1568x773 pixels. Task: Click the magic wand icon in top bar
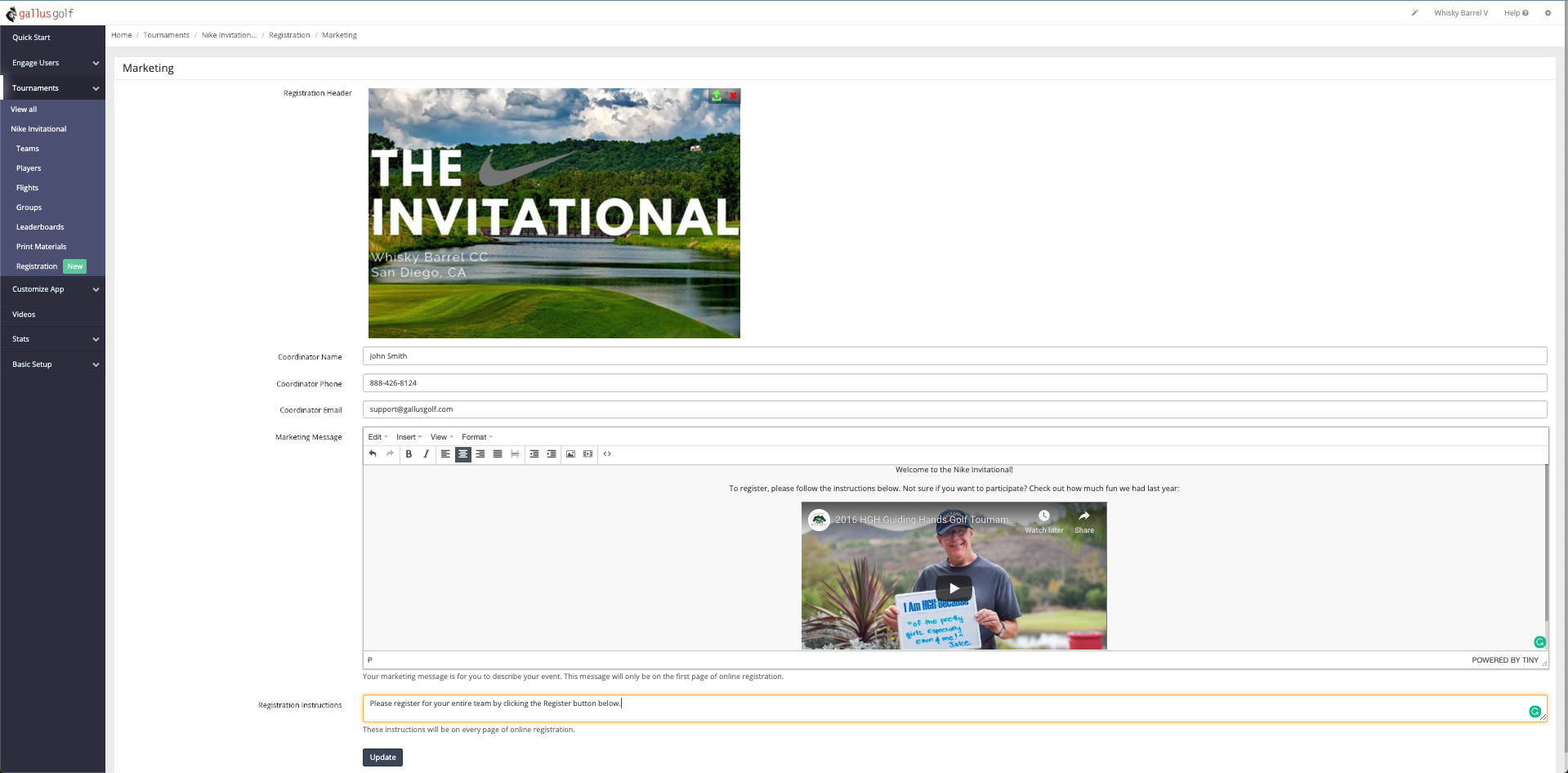pos(1414,13)
